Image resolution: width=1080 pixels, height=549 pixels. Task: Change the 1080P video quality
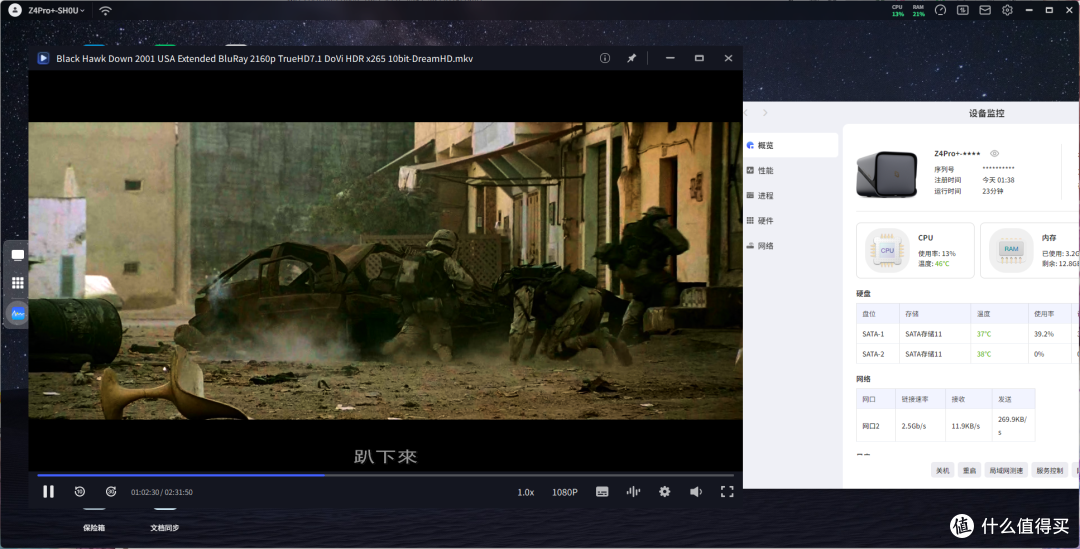[x=565, y=493]
